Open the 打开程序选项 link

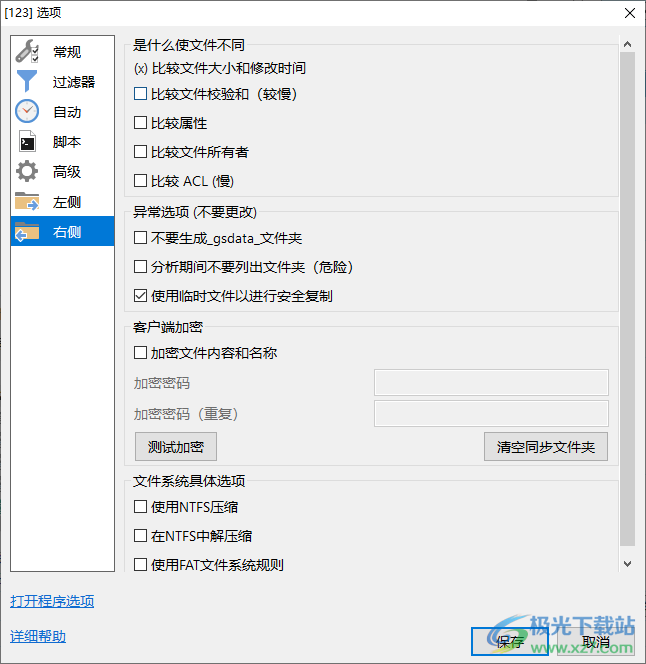pos(52,601)
